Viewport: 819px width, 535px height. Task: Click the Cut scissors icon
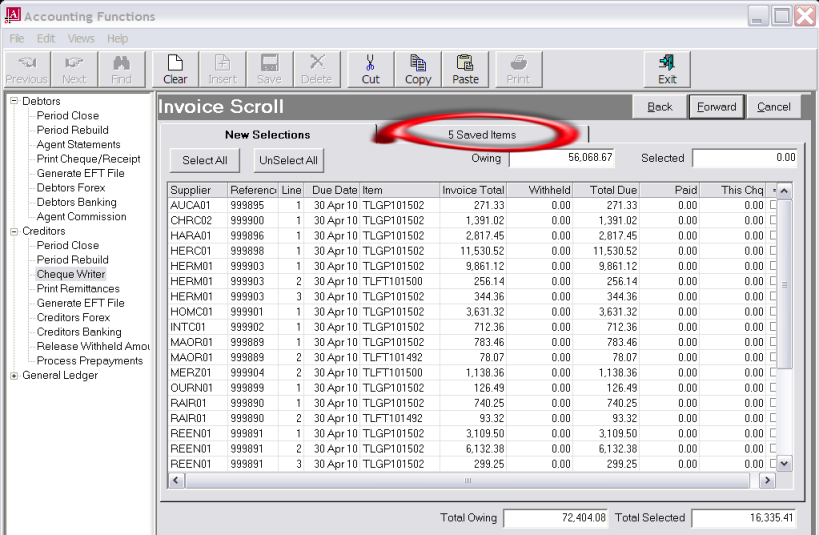370,69
